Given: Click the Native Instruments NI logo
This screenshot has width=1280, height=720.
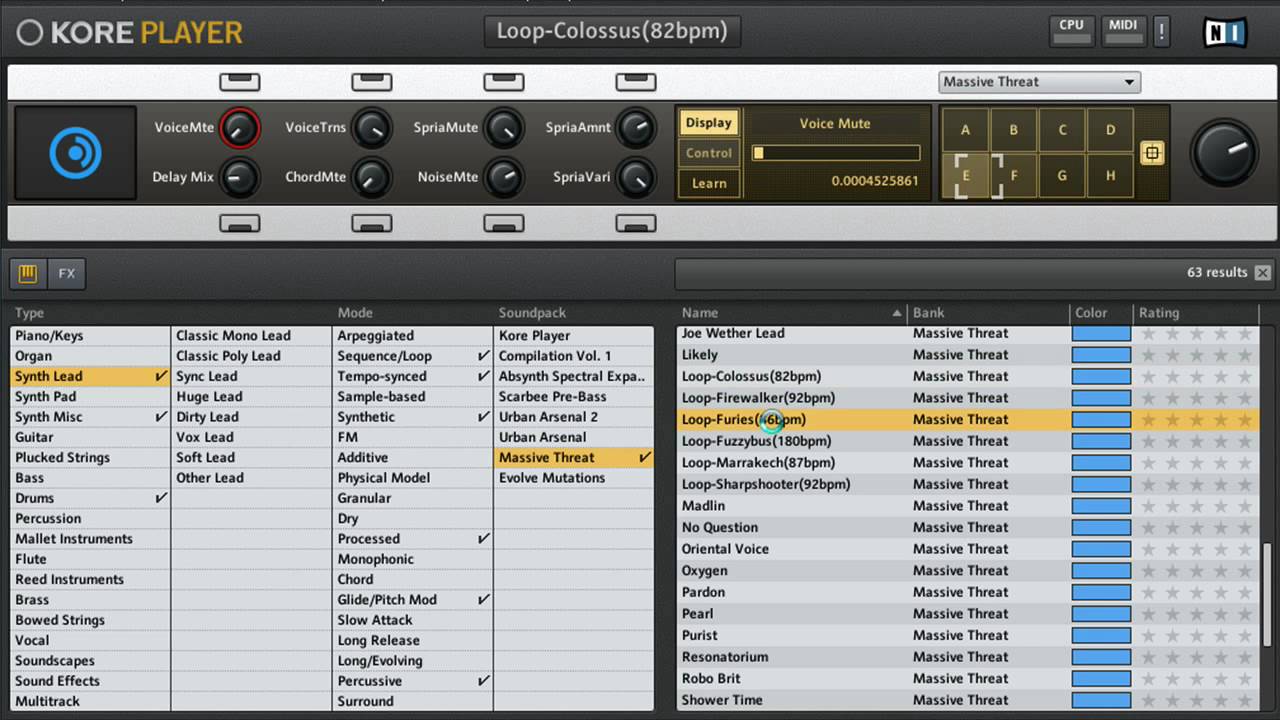Looking at the screenshot, I should (1224, 33).
